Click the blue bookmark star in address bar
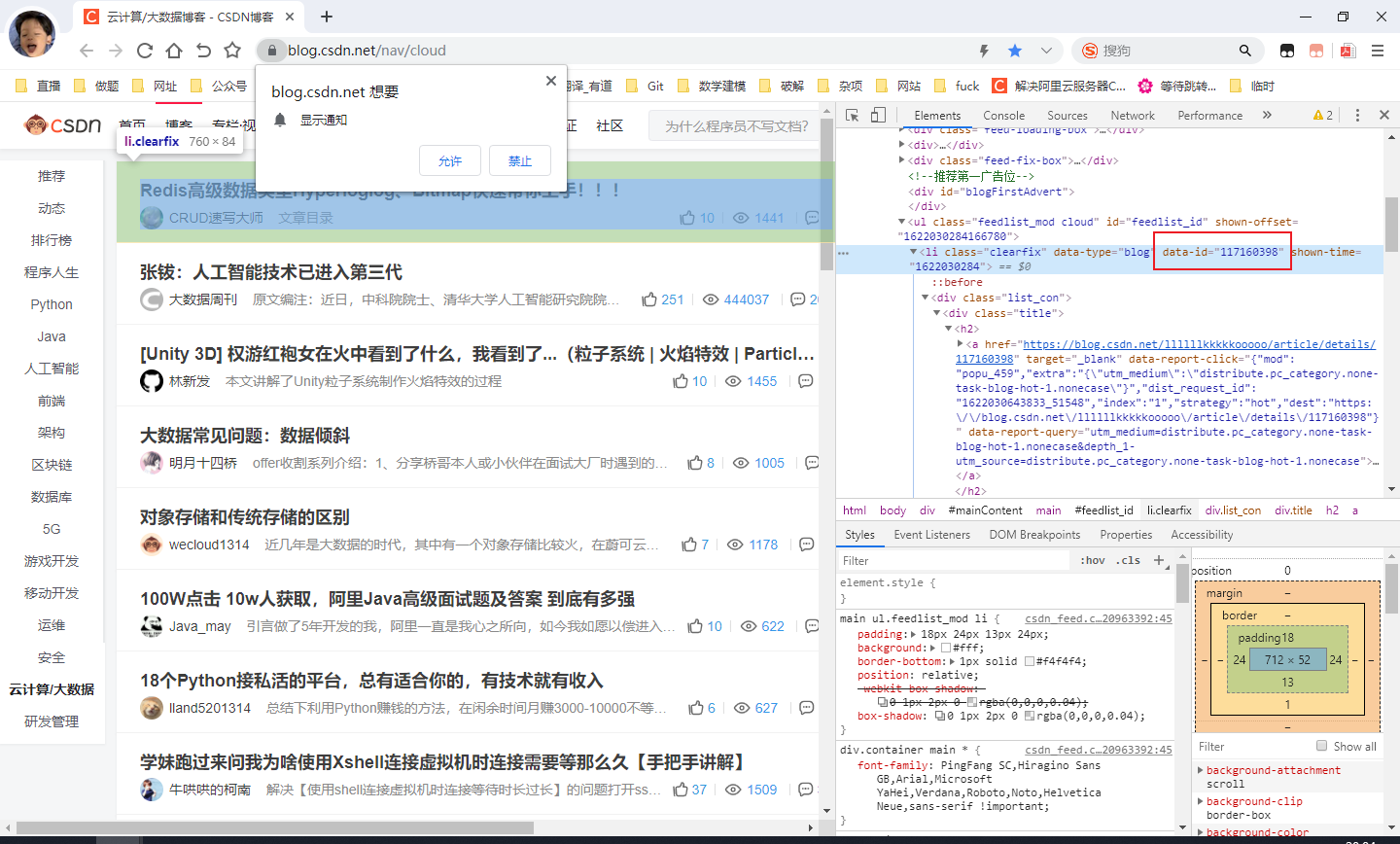This screenshot has height=844, width=1400. 1015,51
